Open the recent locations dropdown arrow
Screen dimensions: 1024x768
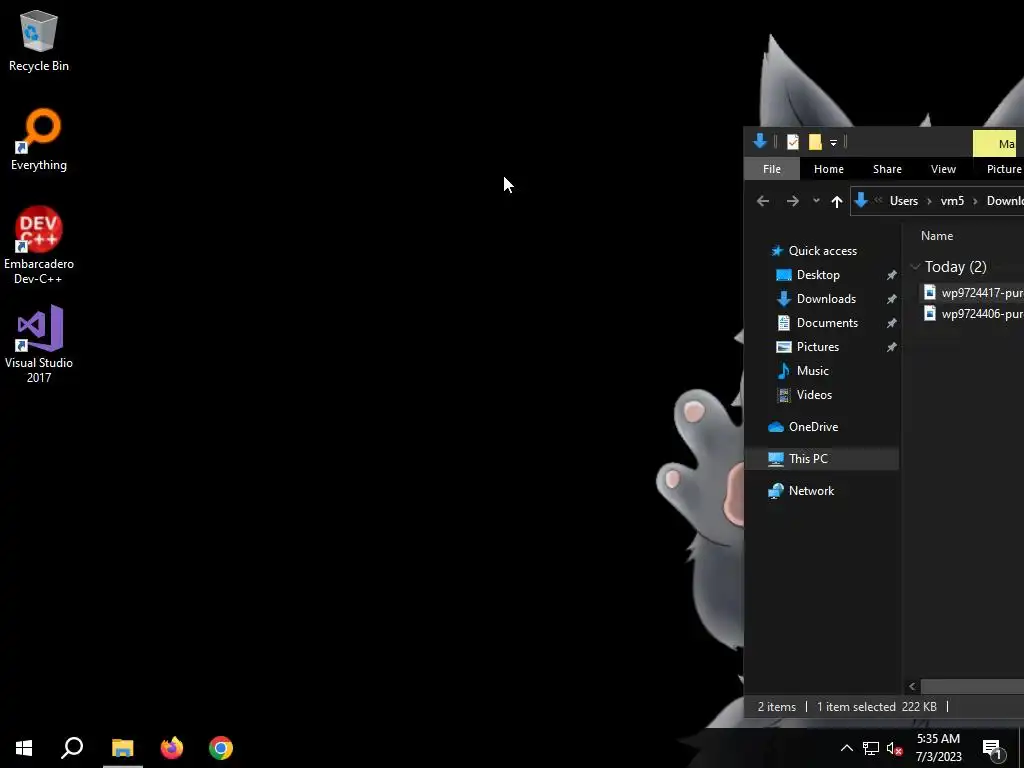coord(816,201)
